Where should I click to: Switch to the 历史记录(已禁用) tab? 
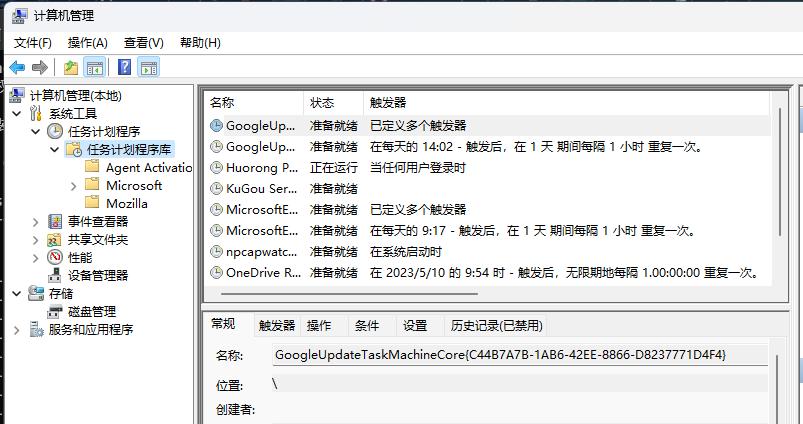pos(496,326)
